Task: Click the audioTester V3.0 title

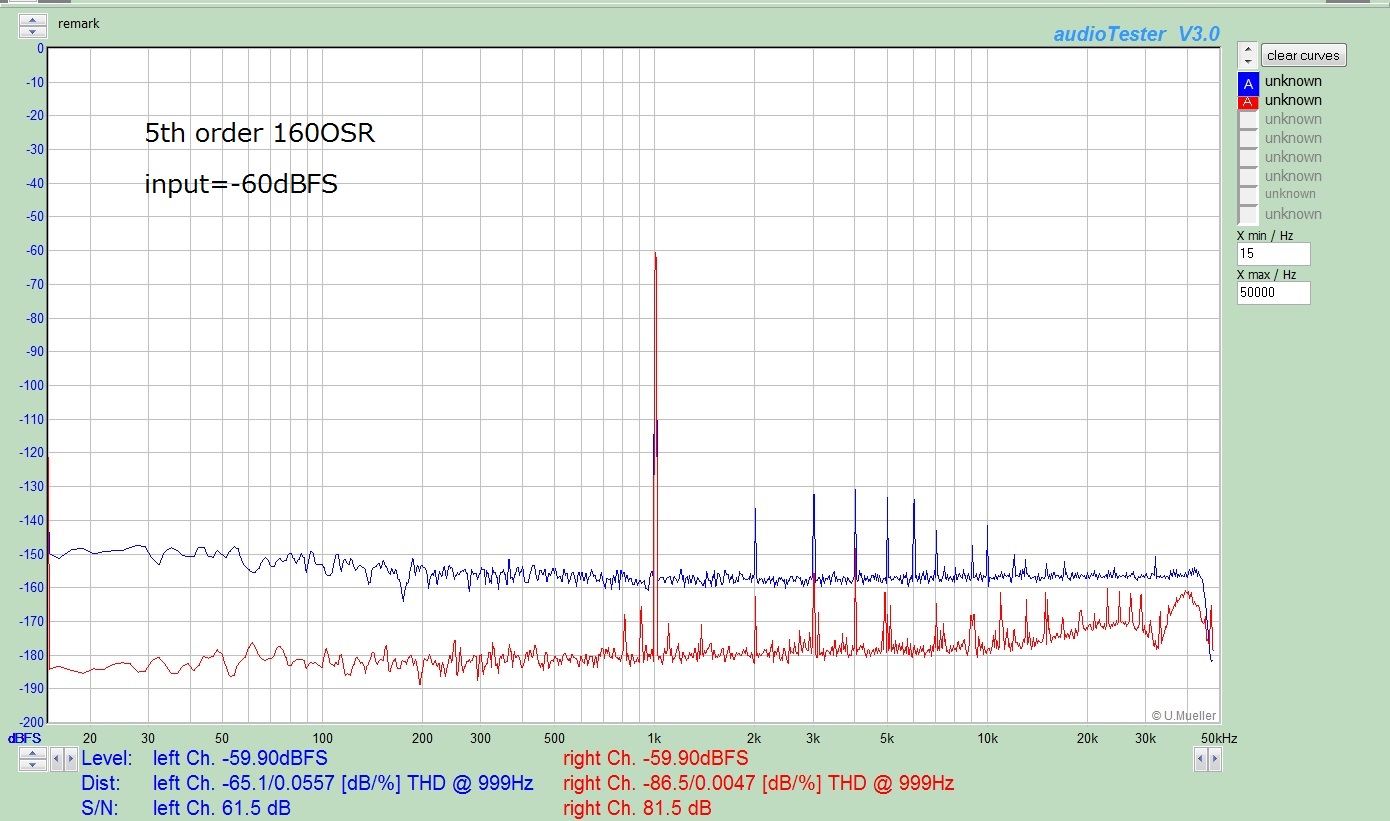Action: (x=1136, y=34)
